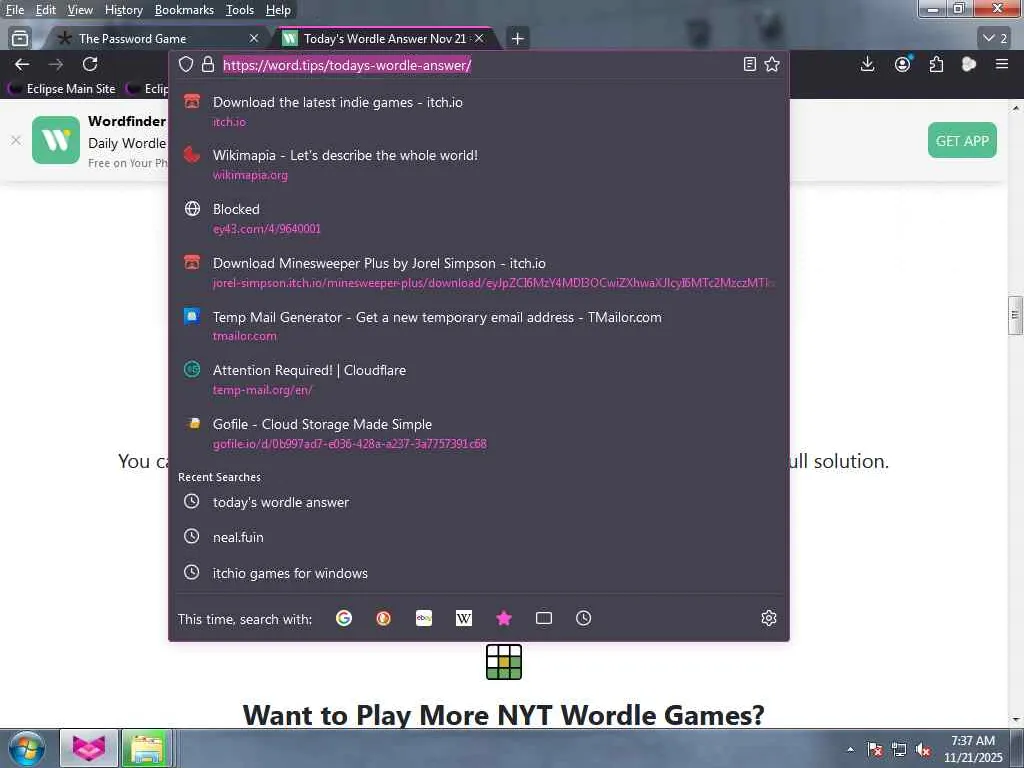The width and height of the screenshot is (1024, 768).
Task: Choose Gofile Cloud Storage suggestion
Action: pyautogui.click(x=479, y=434)
